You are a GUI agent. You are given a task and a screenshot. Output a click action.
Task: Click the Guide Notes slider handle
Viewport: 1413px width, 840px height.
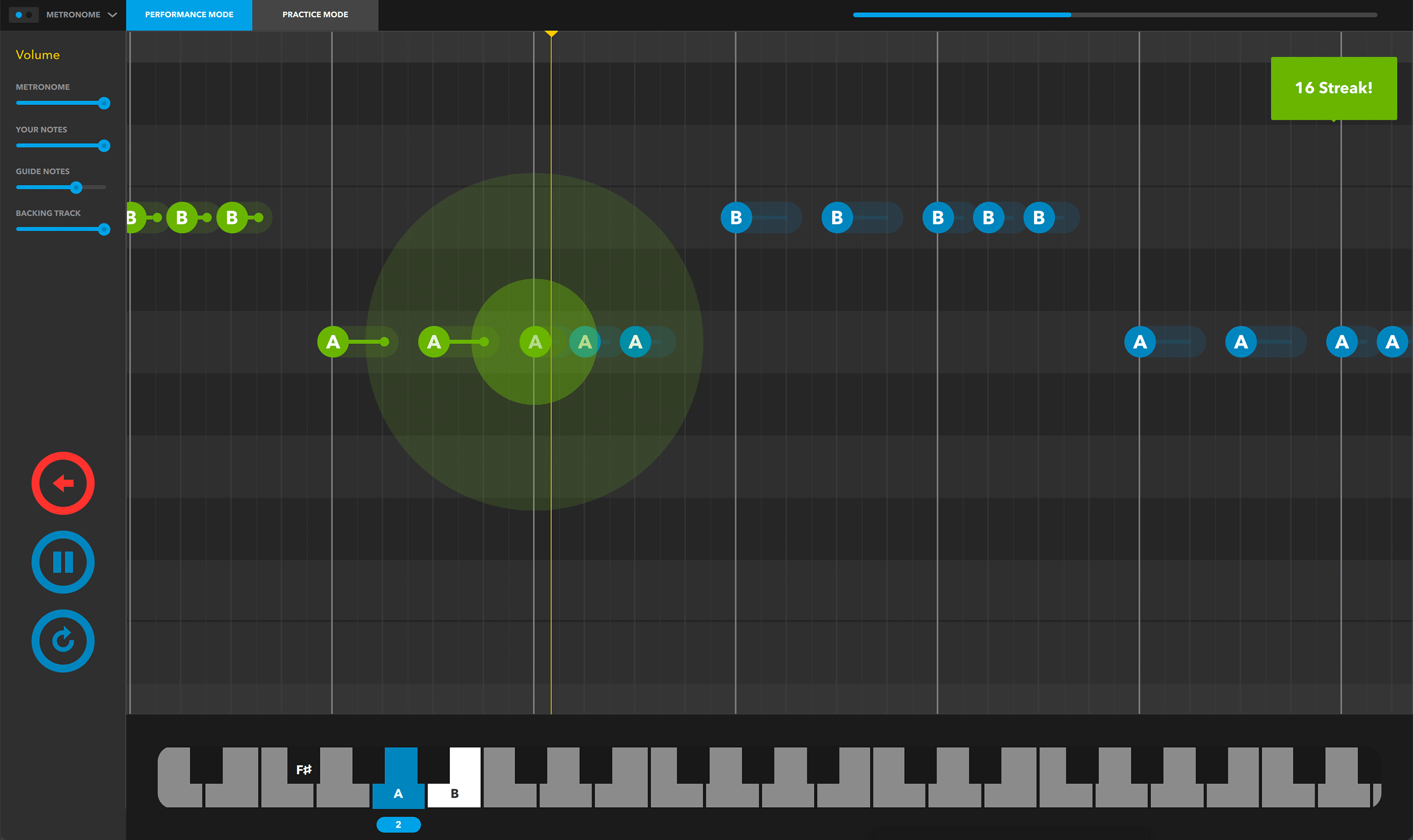coord(77,187)
